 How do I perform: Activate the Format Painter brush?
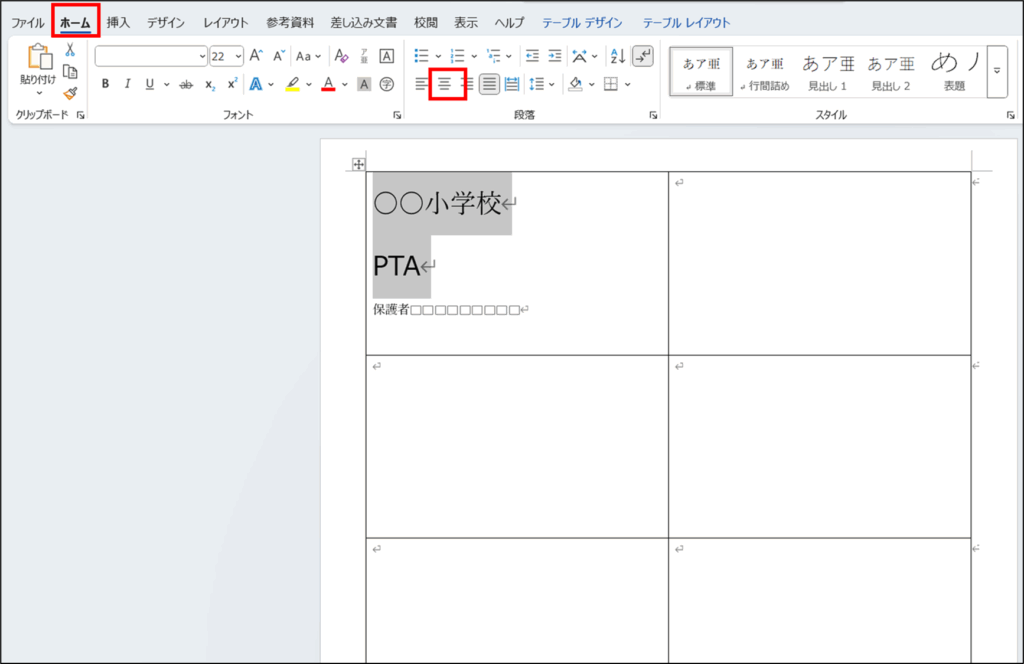(70, 93)
